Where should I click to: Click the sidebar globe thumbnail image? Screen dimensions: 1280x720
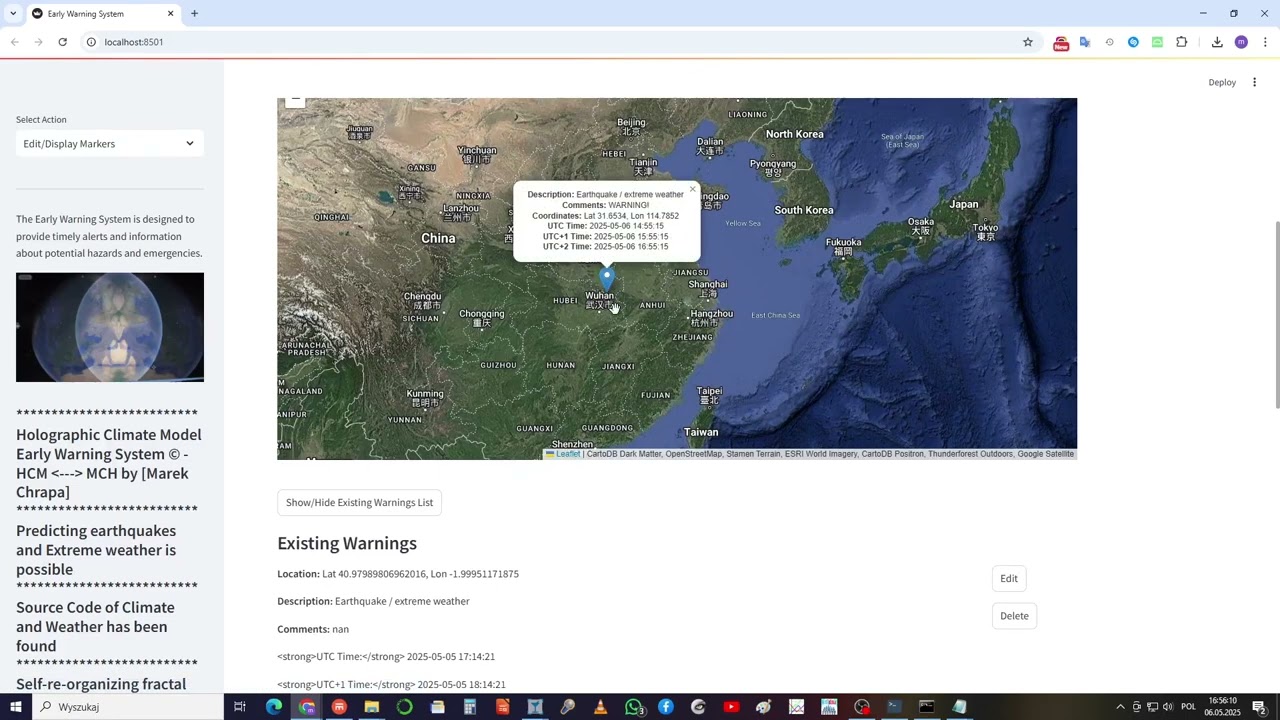(x=110, y=327)
